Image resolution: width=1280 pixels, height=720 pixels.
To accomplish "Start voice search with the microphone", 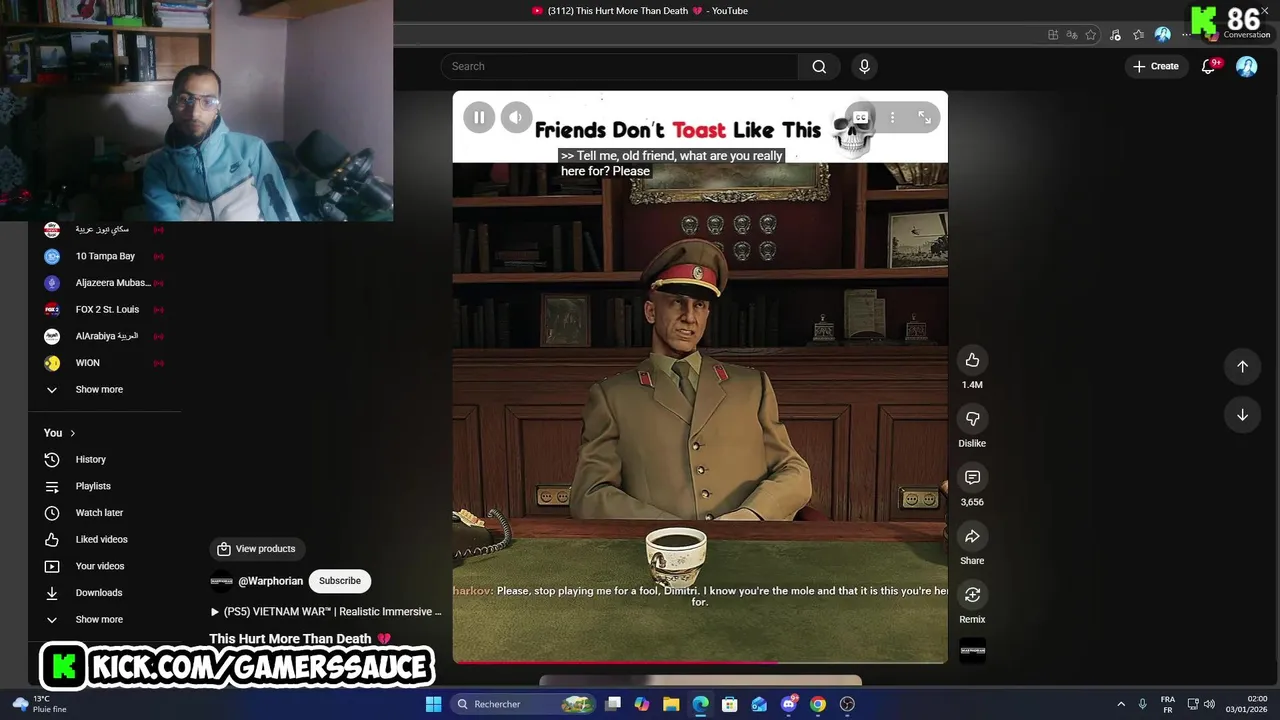I will [865, 66].
